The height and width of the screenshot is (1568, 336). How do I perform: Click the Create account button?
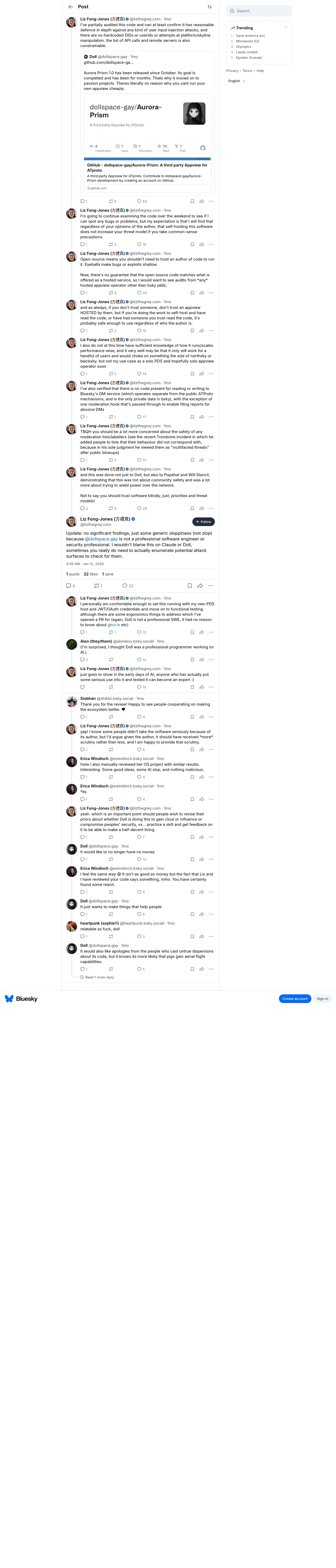pos(295,999)
